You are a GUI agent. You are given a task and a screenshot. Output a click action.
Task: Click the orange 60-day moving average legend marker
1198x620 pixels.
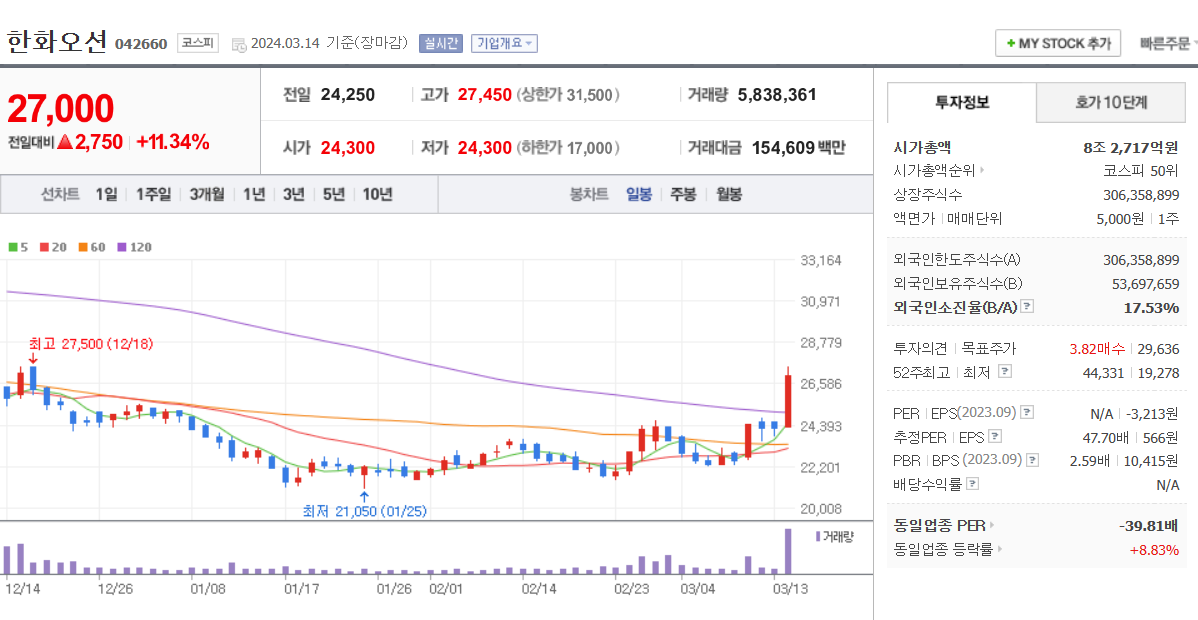(x=83, y=247)
